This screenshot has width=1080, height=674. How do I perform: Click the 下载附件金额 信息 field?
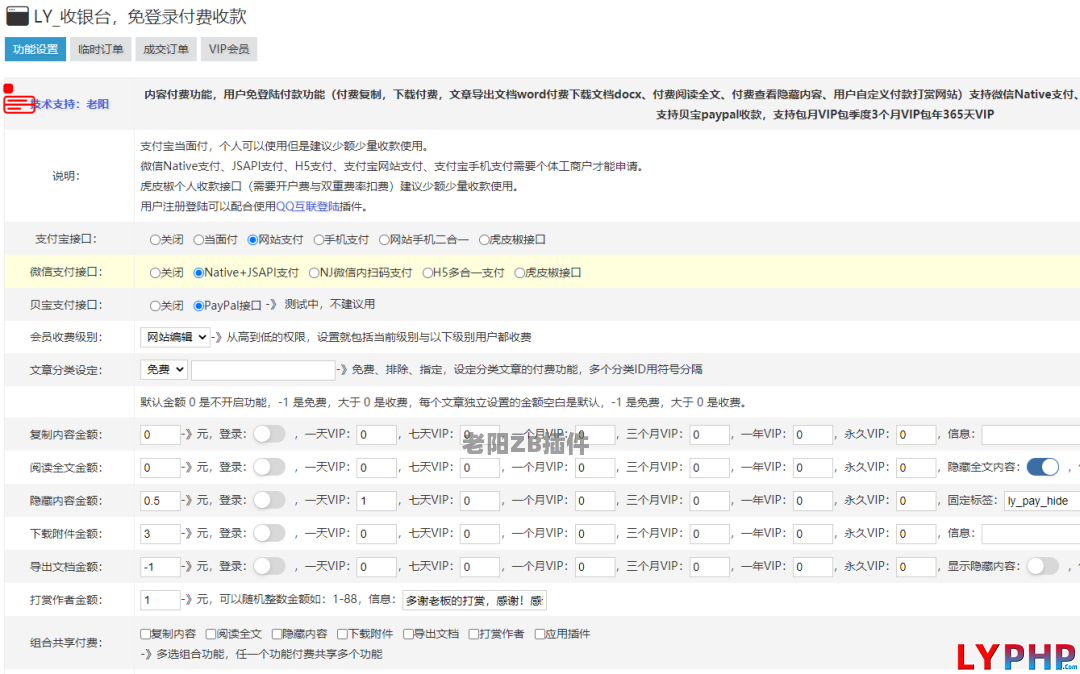[1030, 534]
